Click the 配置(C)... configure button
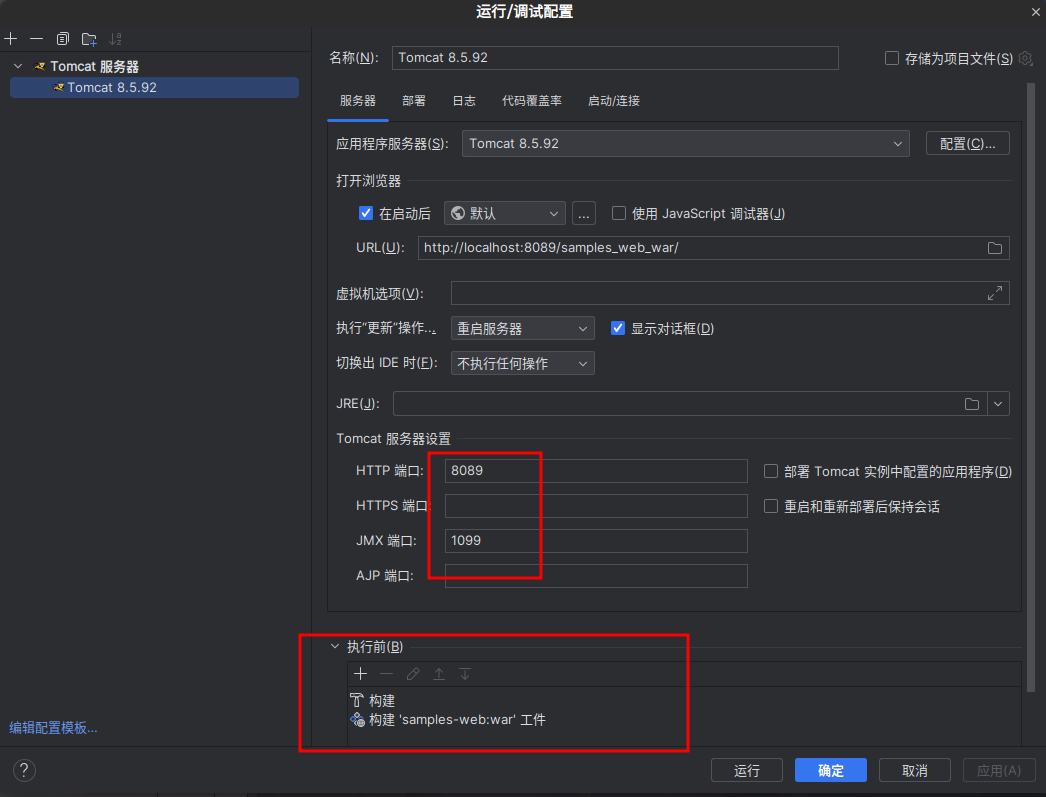 [967, 143]
